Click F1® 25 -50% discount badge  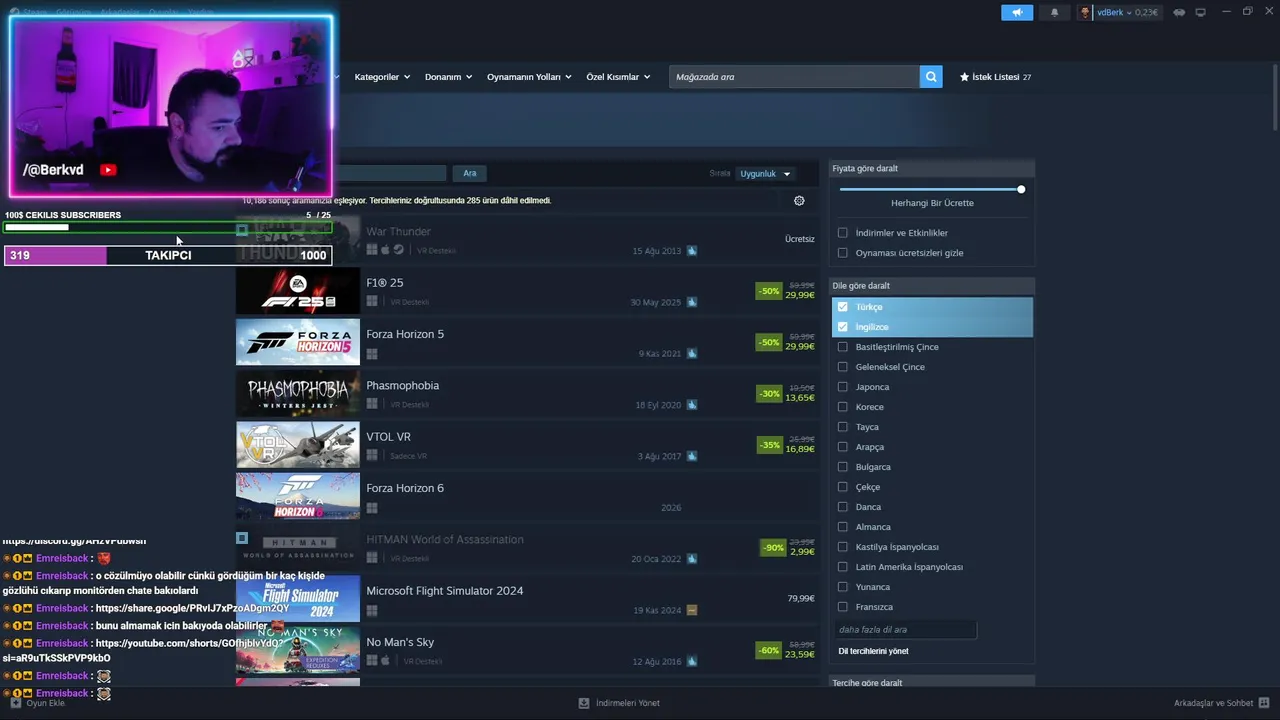[x=769, y=291]
